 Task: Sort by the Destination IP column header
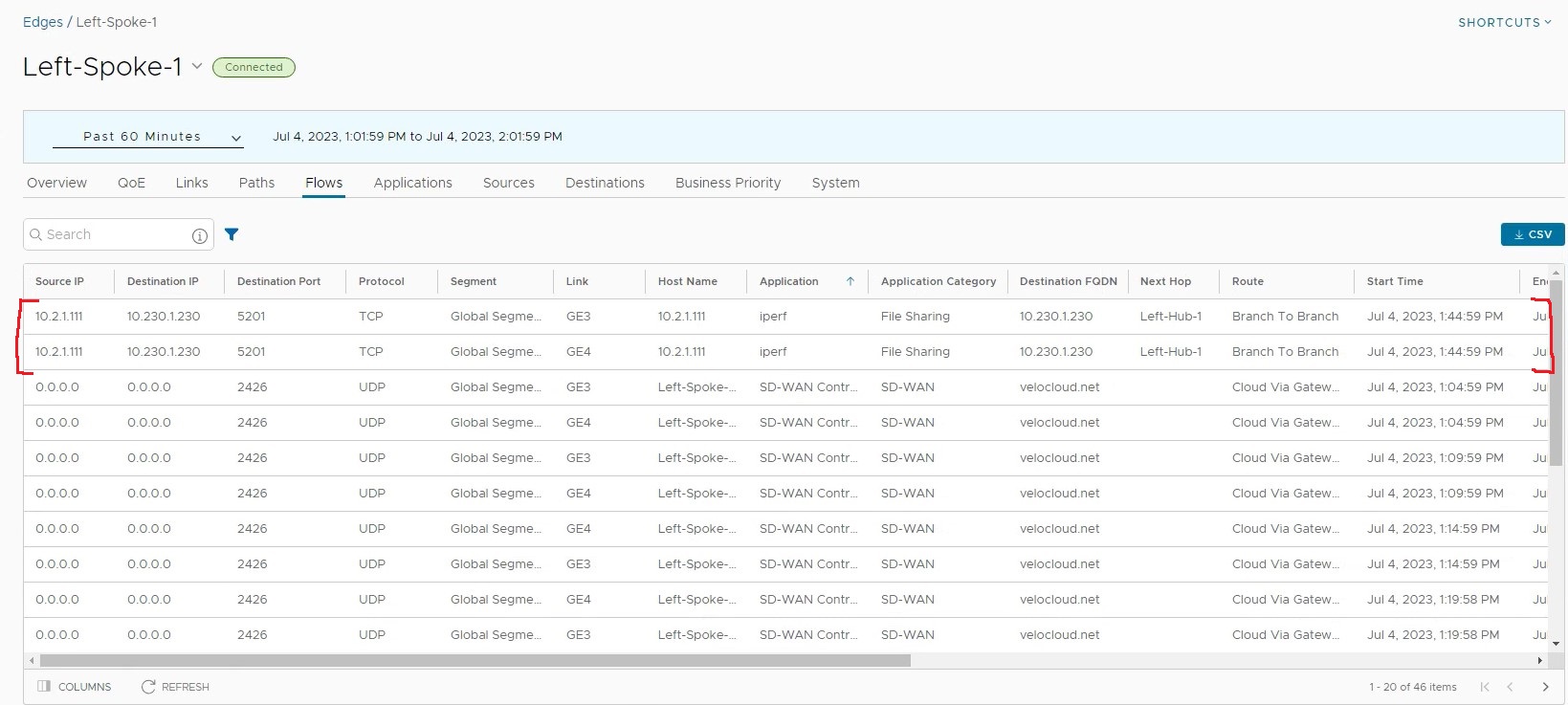[163, 281]
